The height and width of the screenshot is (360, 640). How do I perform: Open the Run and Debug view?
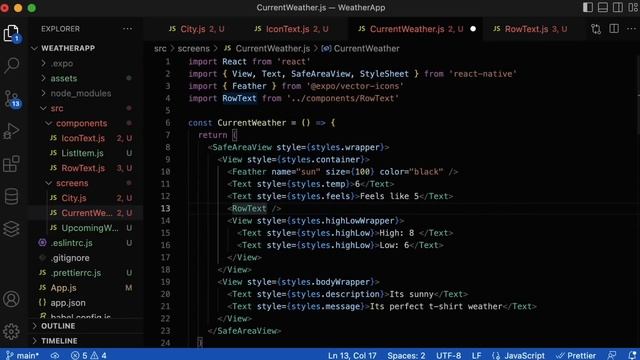coord(11,131)
